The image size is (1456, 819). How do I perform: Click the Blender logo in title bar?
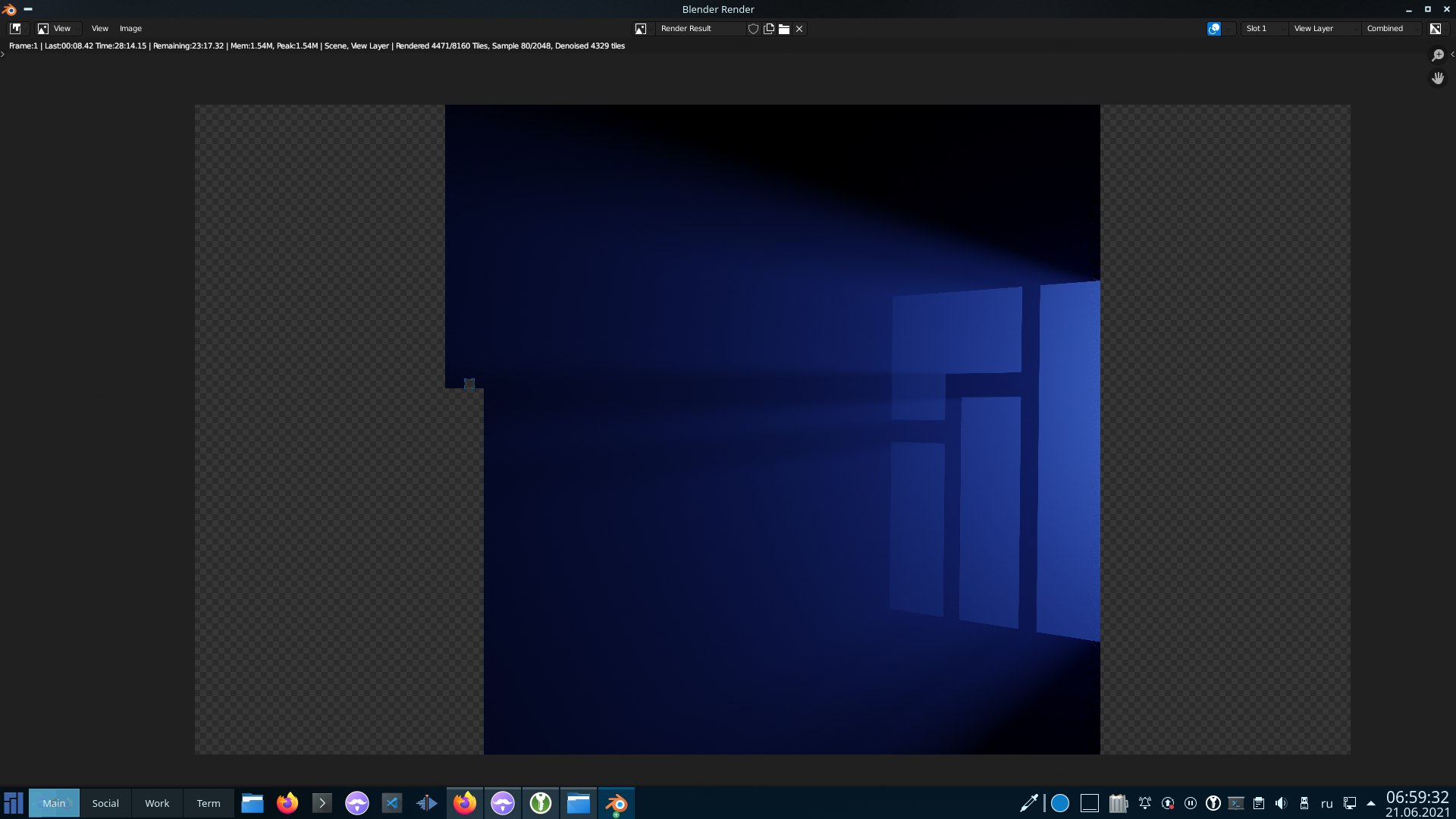point(9,9)
